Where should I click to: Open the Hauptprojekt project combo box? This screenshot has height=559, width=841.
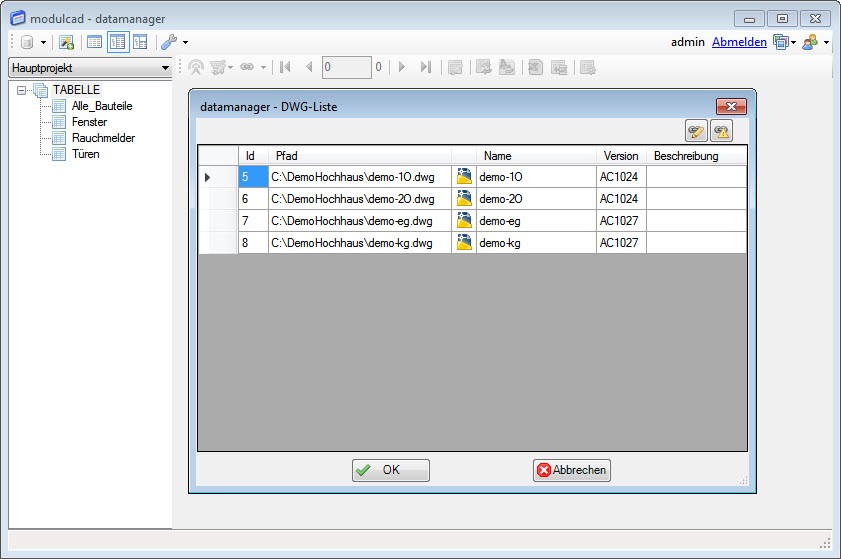point(90,68)
